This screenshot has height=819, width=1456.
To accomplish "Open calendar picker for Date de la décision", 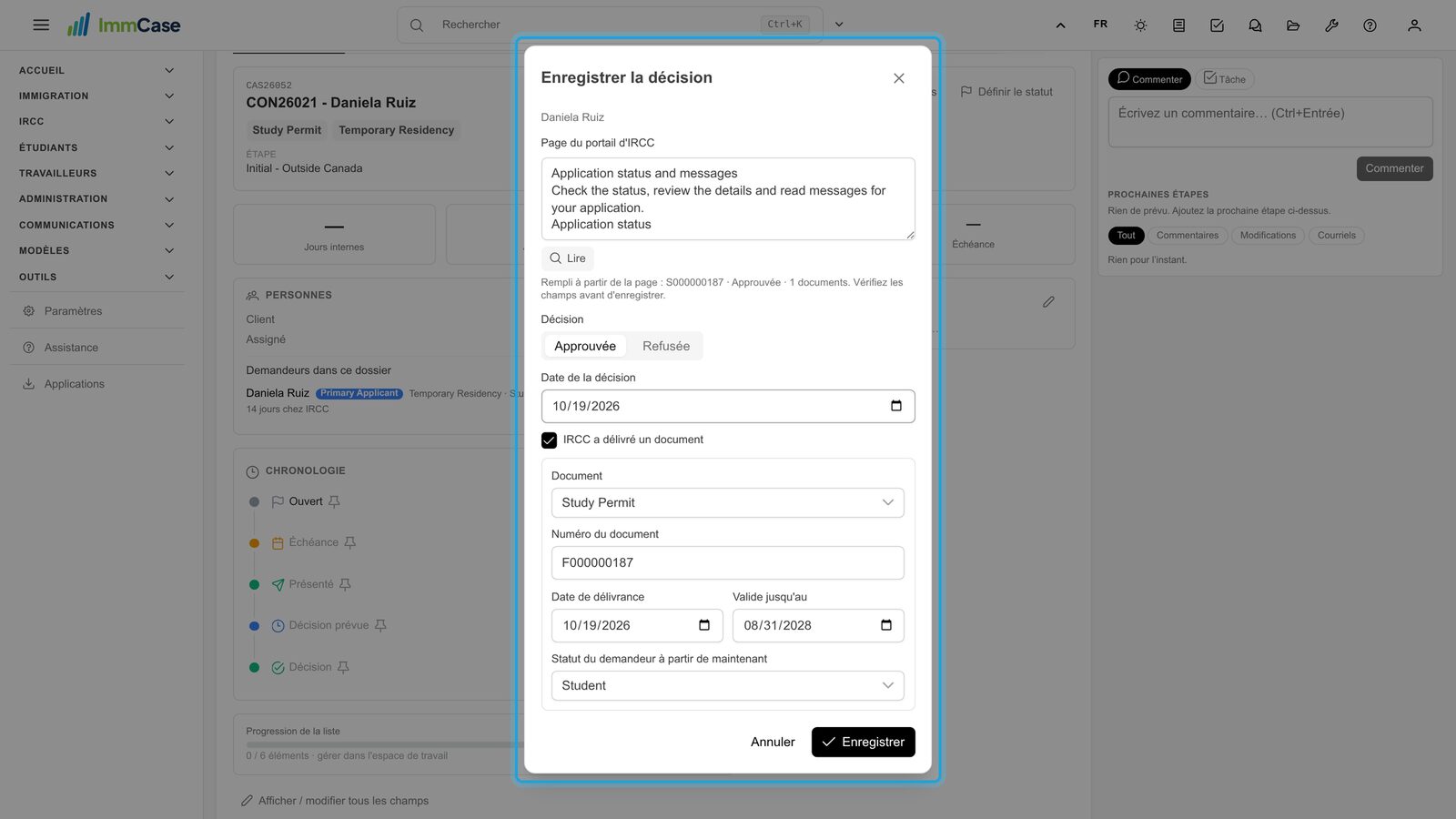I will point(895,406).
